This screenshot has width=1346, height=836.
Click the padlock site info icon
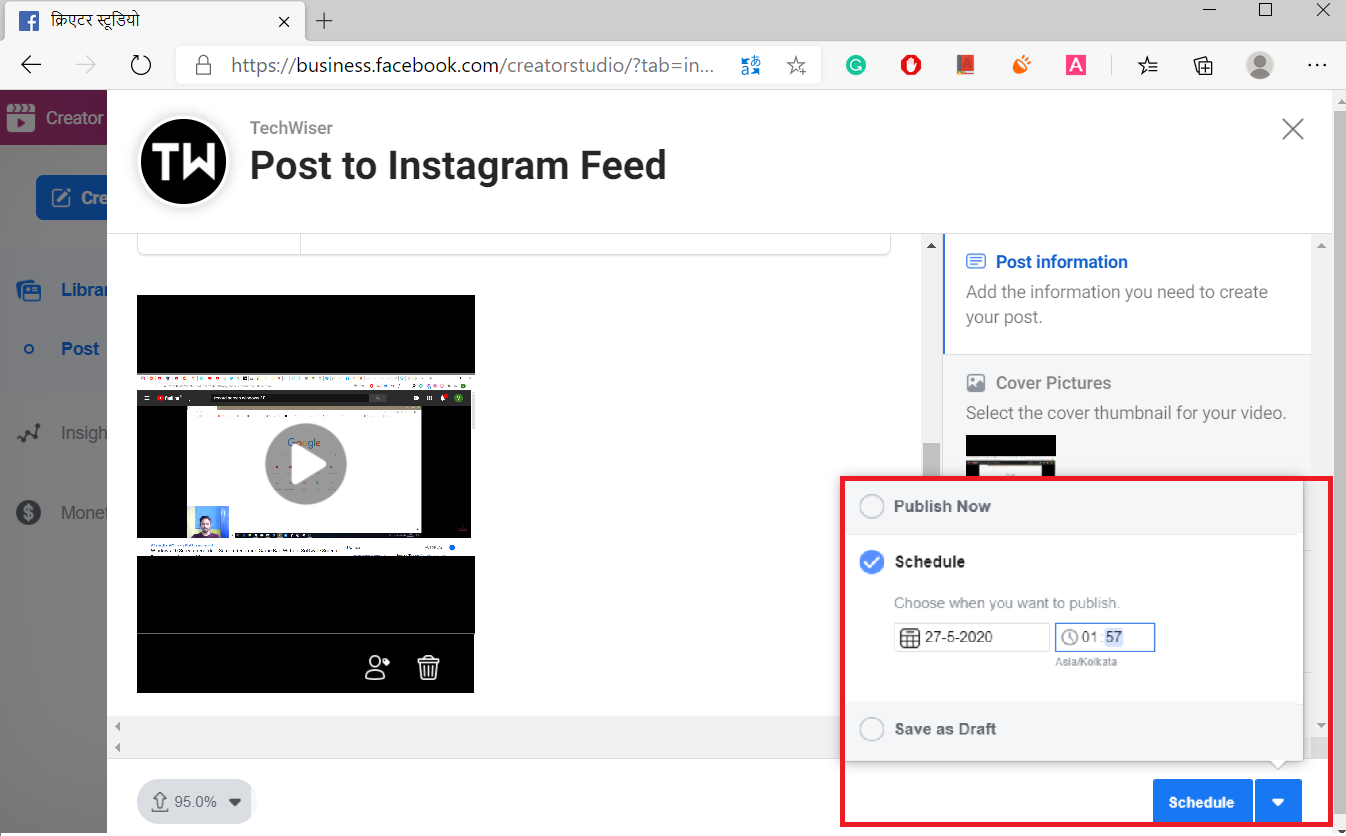tap(203, 66)
